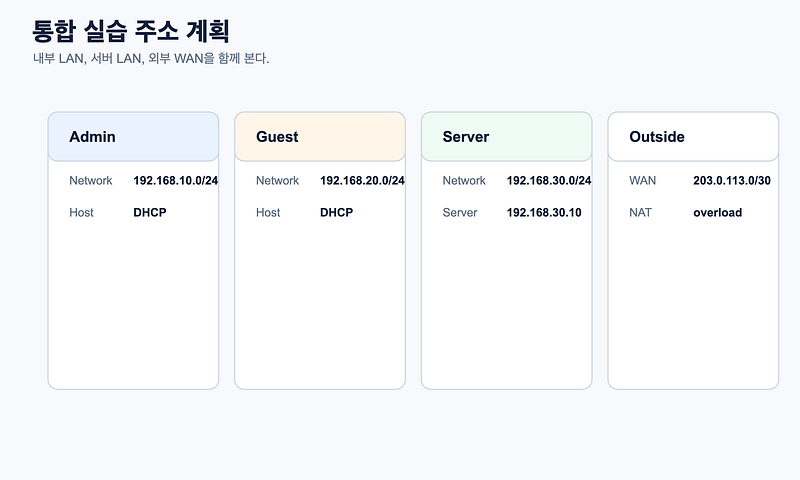Click the Server card header
Image resolution: width=800 pixels, height=480 pixels.
(507, 137)
